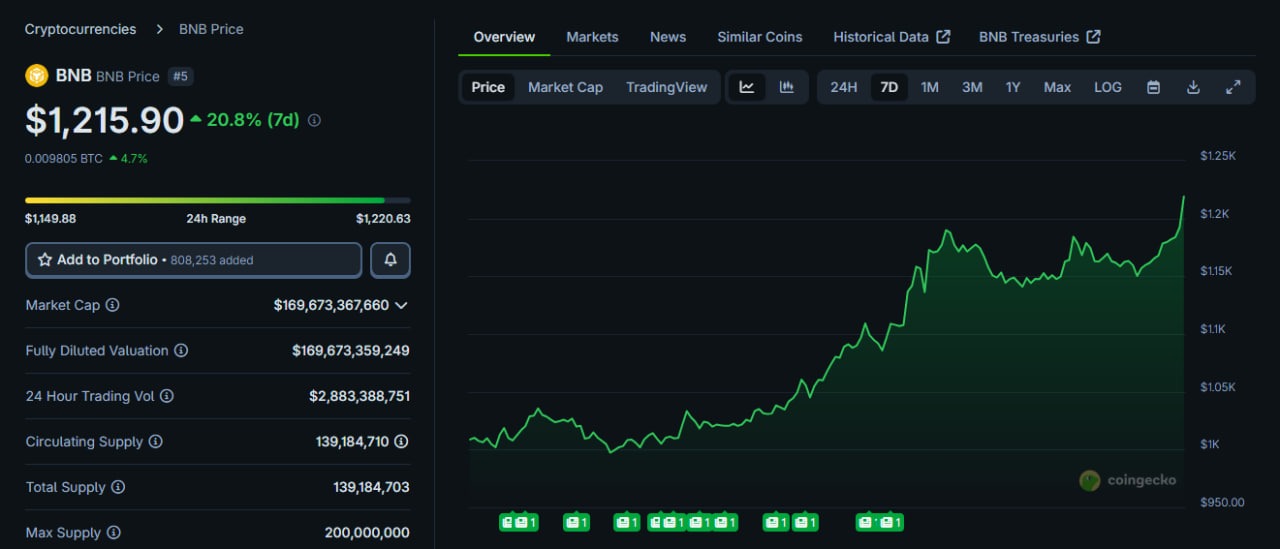The image size is (1280, 549).
Task: Click the line chart view icon
Action: tap(747, 87)
